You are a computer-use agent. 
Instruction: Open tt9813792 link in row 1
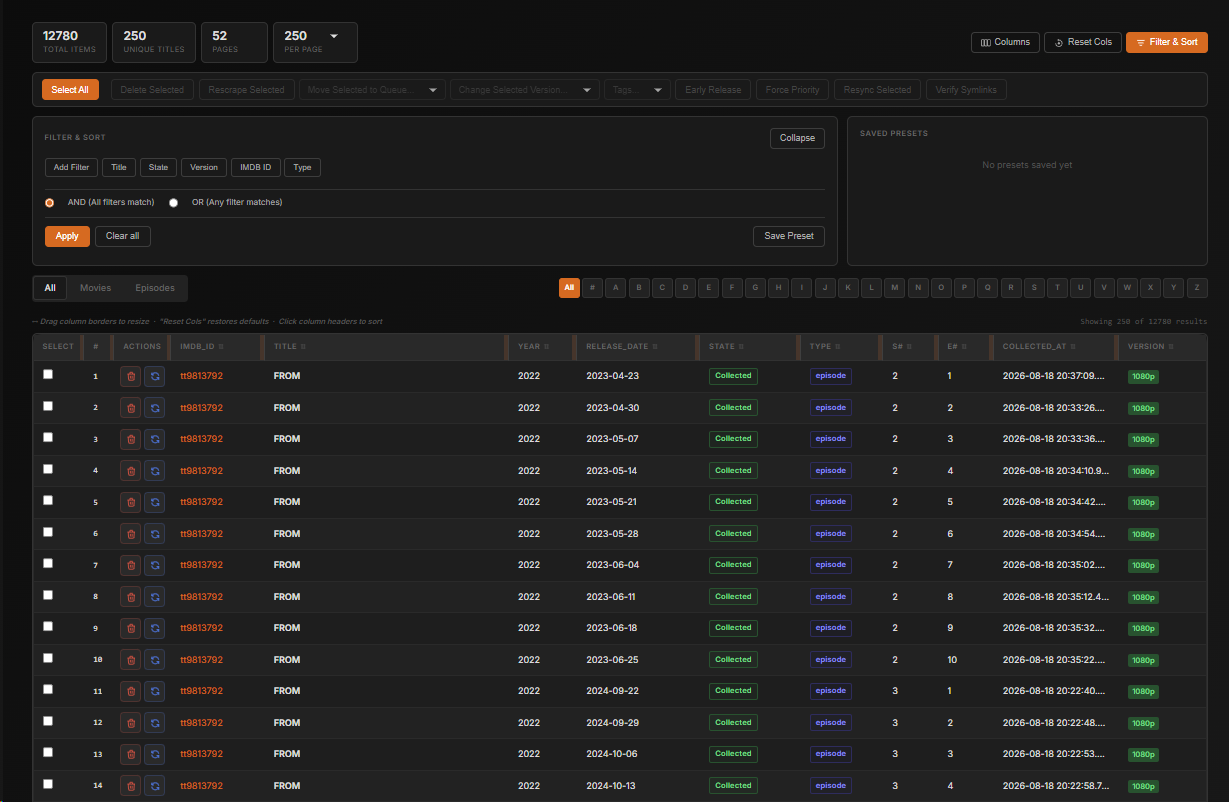point(201,376)
